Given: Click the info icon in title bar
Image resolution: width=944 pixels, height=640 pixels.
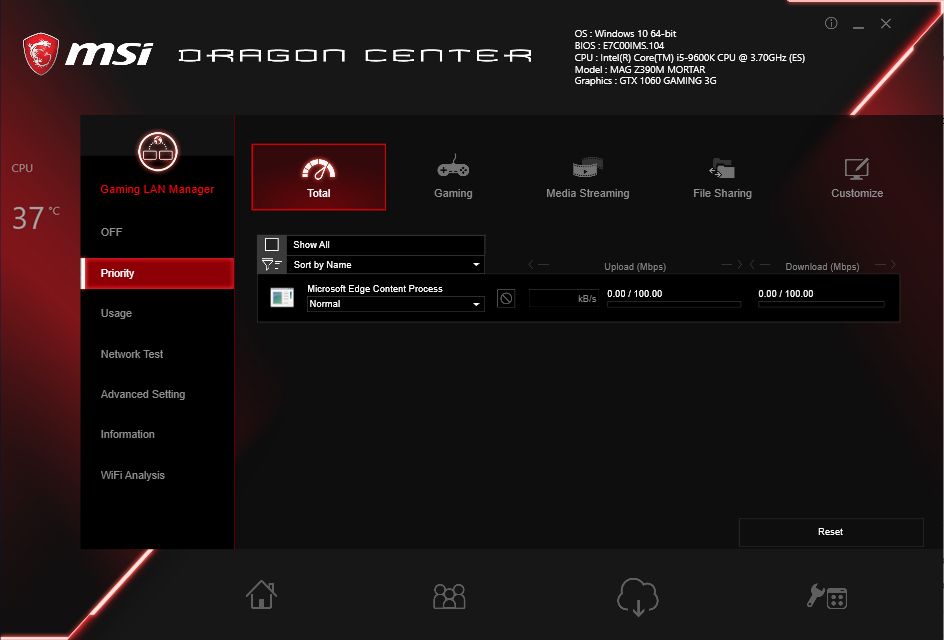Looking at the screenshot, I should (x=831, y=24).
